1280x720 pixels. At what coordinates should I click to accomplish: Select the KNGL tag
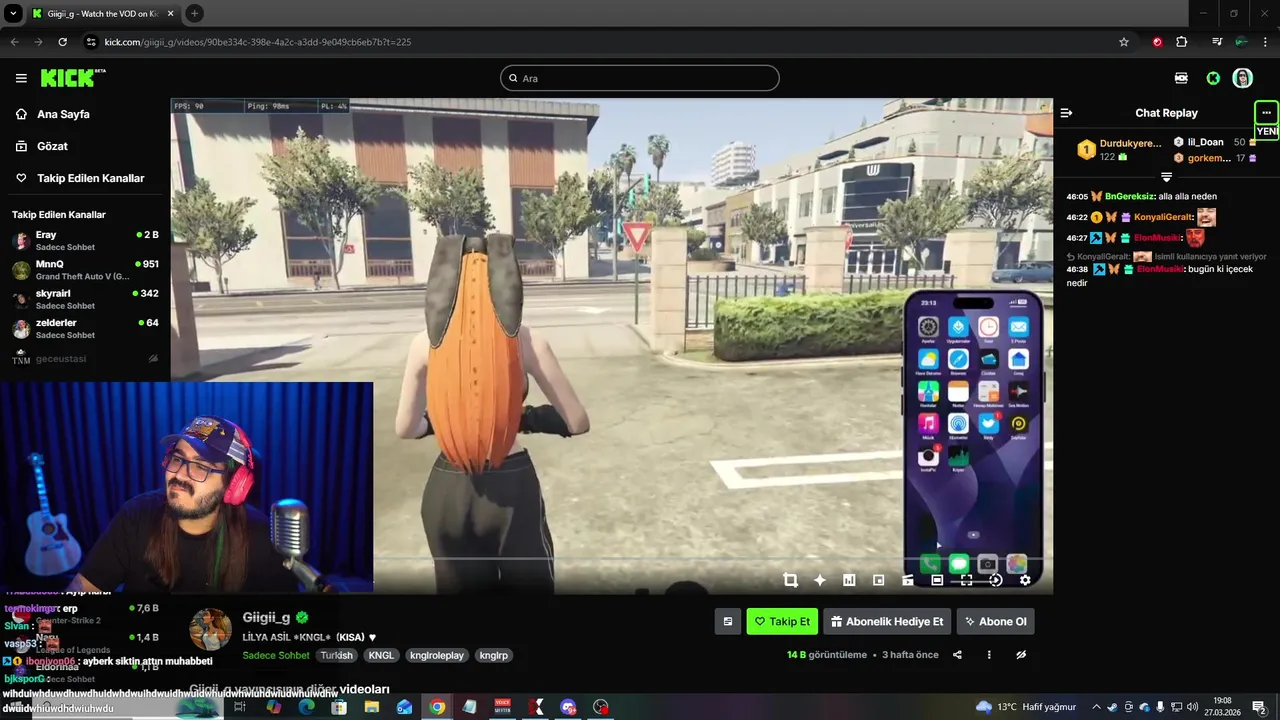[x=381, y=655]
